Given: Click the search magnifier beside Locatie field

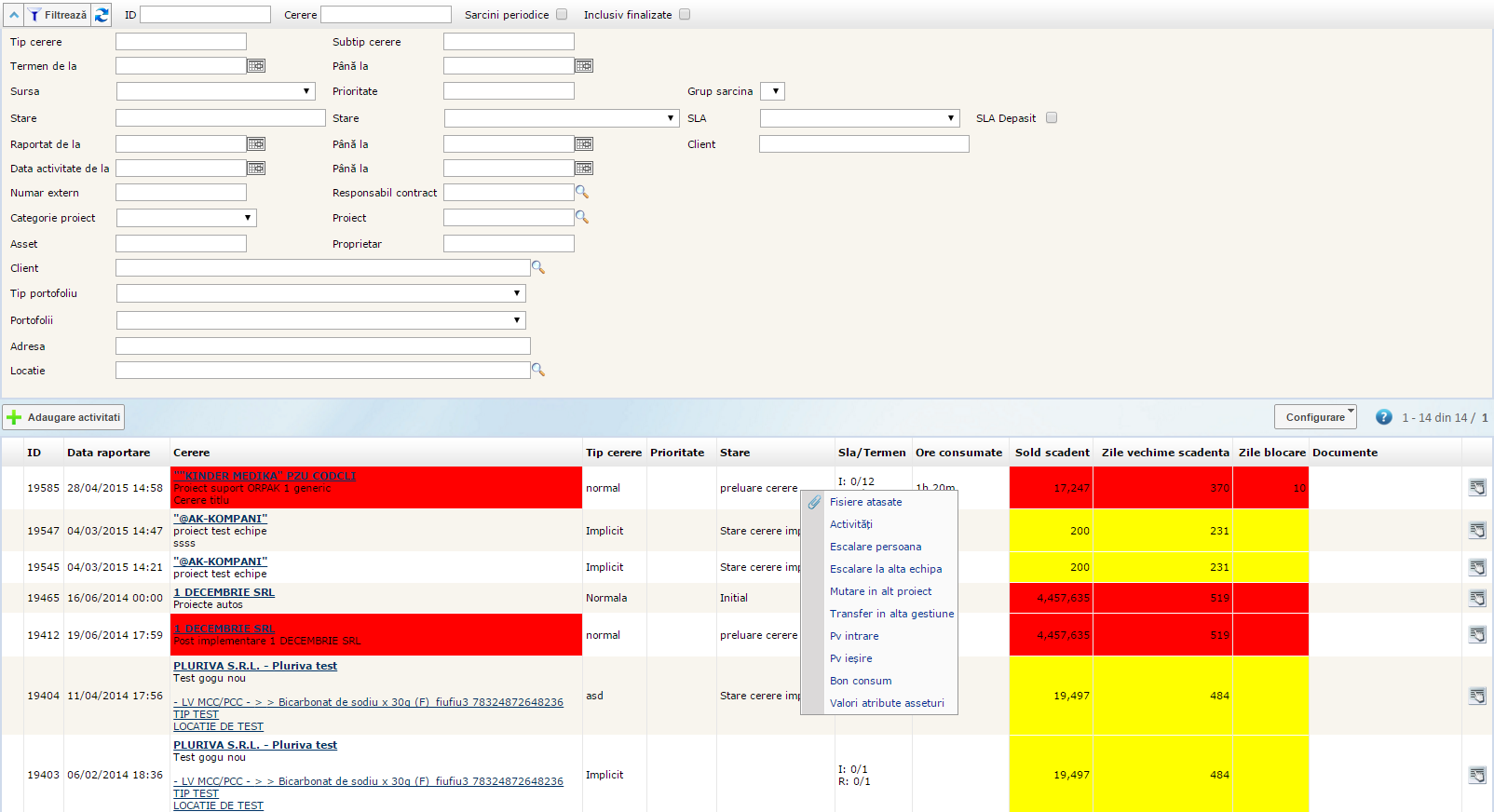Looking at the screenshot, I should (x=538, y=370).
